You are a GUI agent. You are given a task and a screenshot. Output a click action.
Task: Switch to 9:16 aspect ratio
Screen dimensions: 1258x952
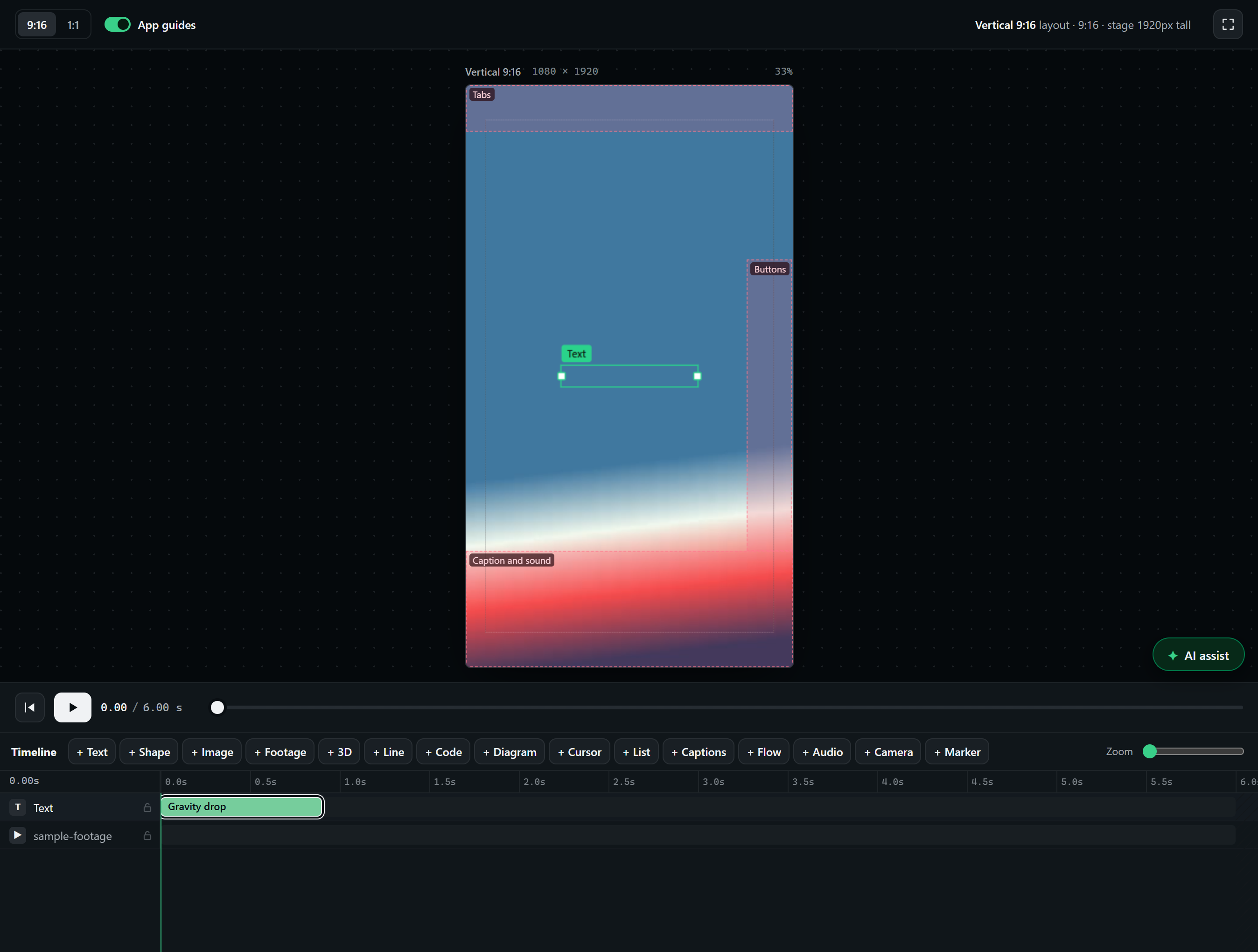[x=36, y=25]
